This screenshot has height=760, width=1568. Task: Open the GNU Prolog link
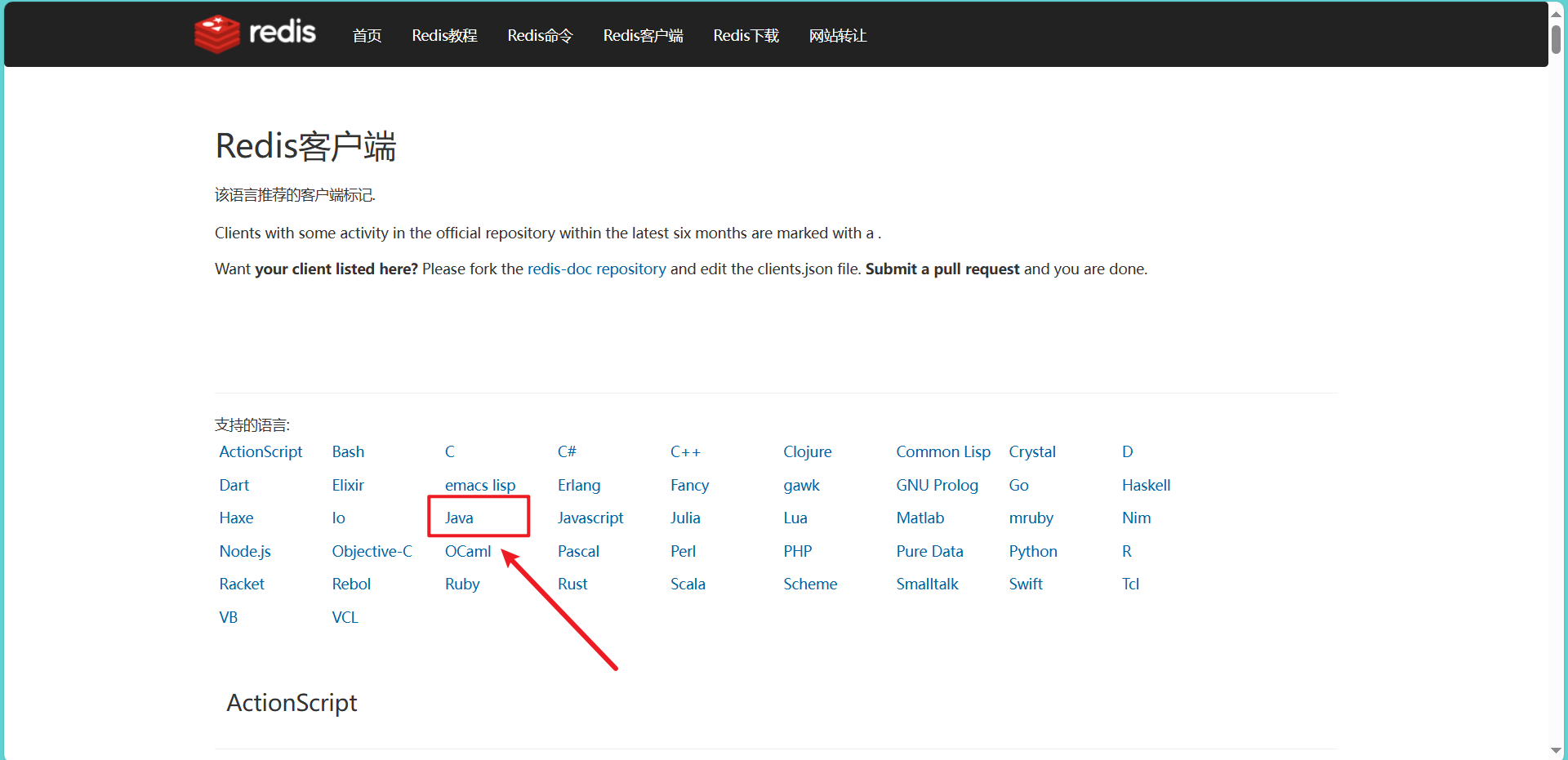click(937, 486)
